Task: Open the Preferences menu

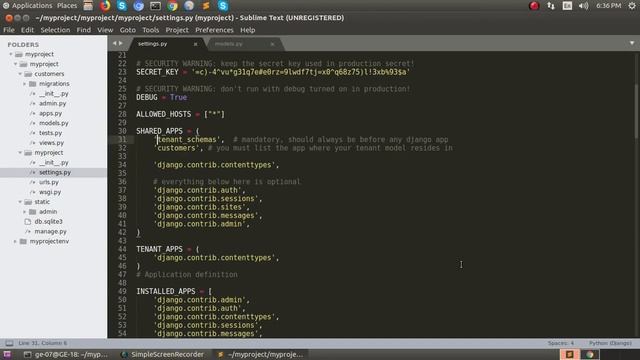Action: coord(214,30)
